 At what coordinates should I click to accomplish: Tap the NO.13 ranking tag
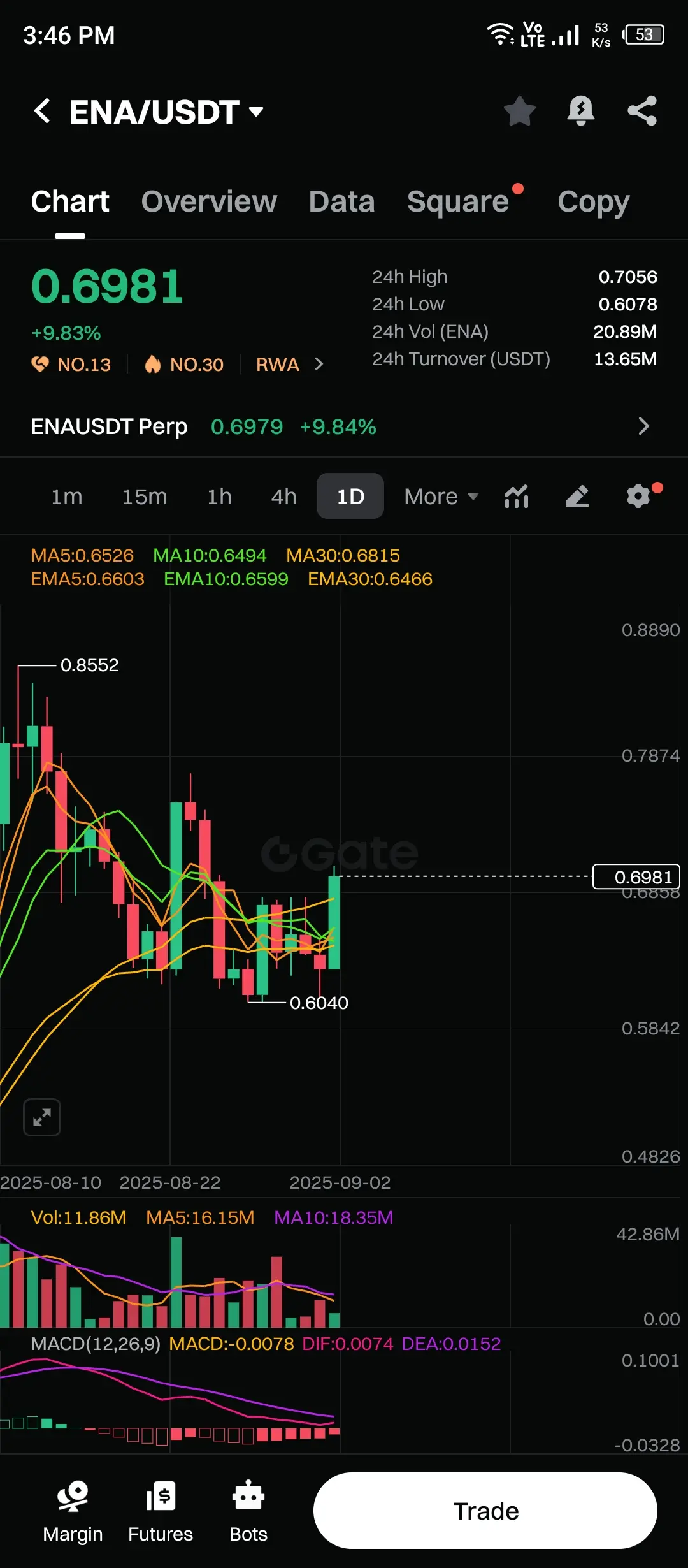point(71,365)
